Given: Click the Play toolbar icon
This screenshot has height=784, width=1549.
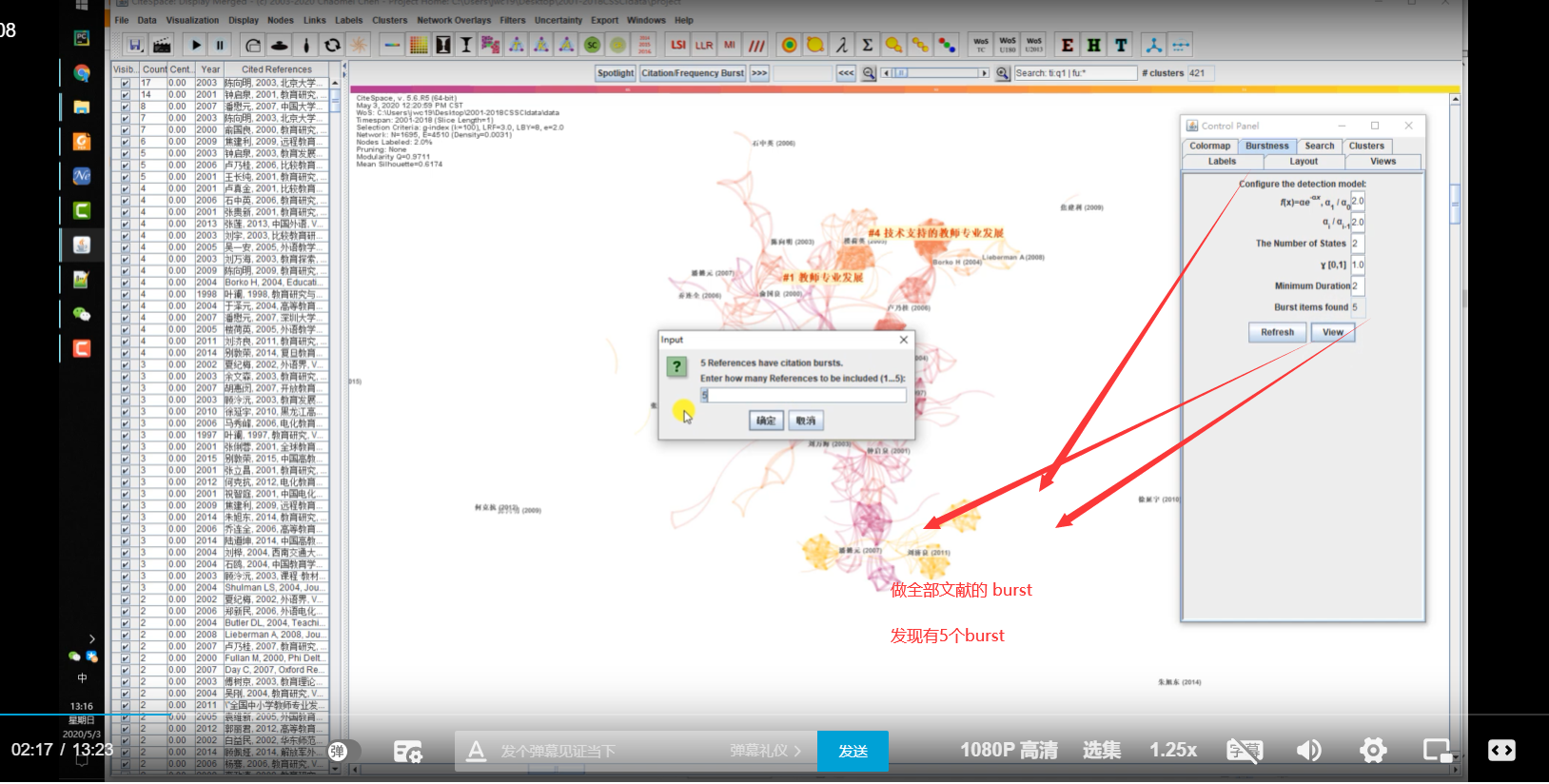Looking at the screenshot, I should [x=196, y=45].
